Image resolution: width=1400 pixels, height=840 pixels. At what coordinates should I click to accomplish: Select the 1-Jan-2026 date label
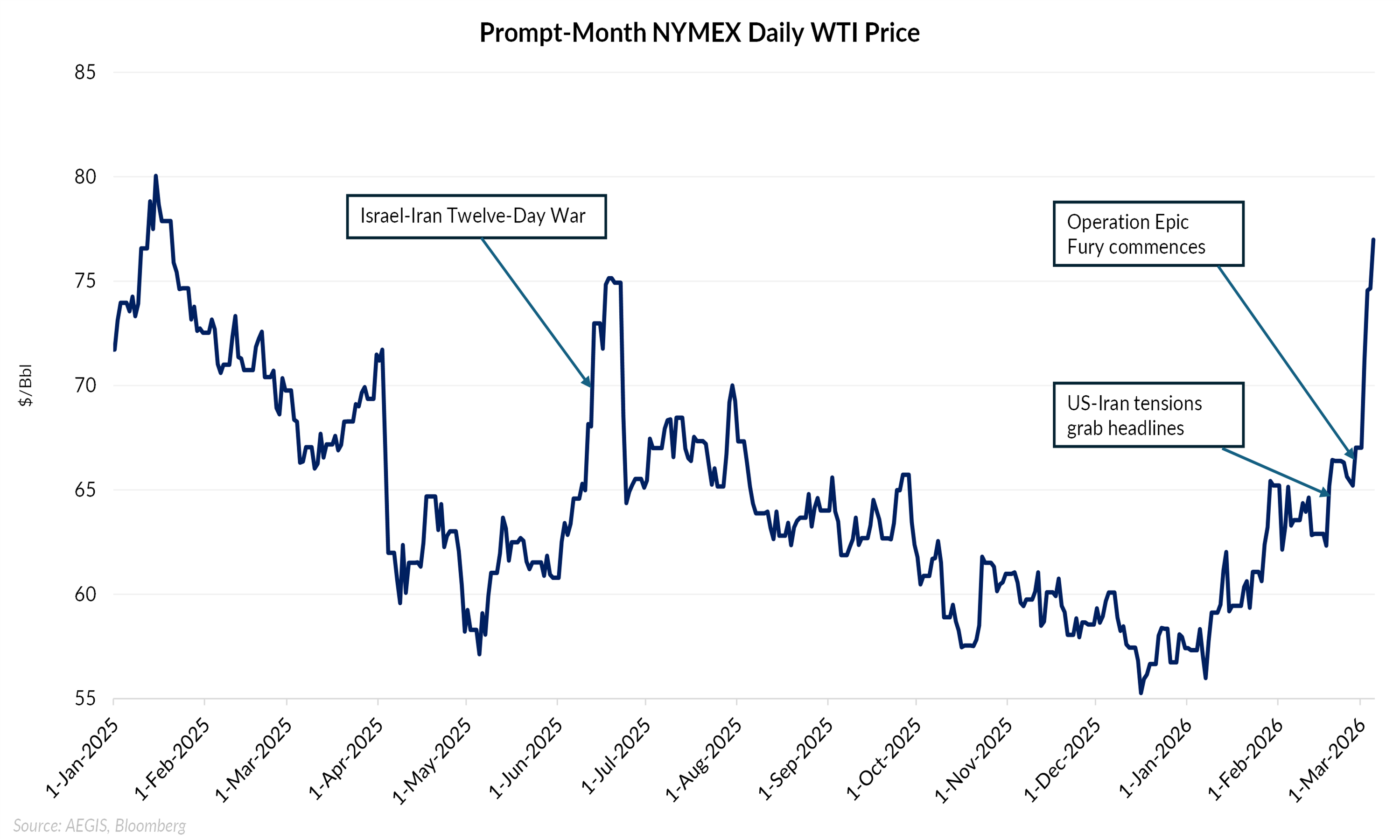pyautogui.click(x=1155, y=758)
